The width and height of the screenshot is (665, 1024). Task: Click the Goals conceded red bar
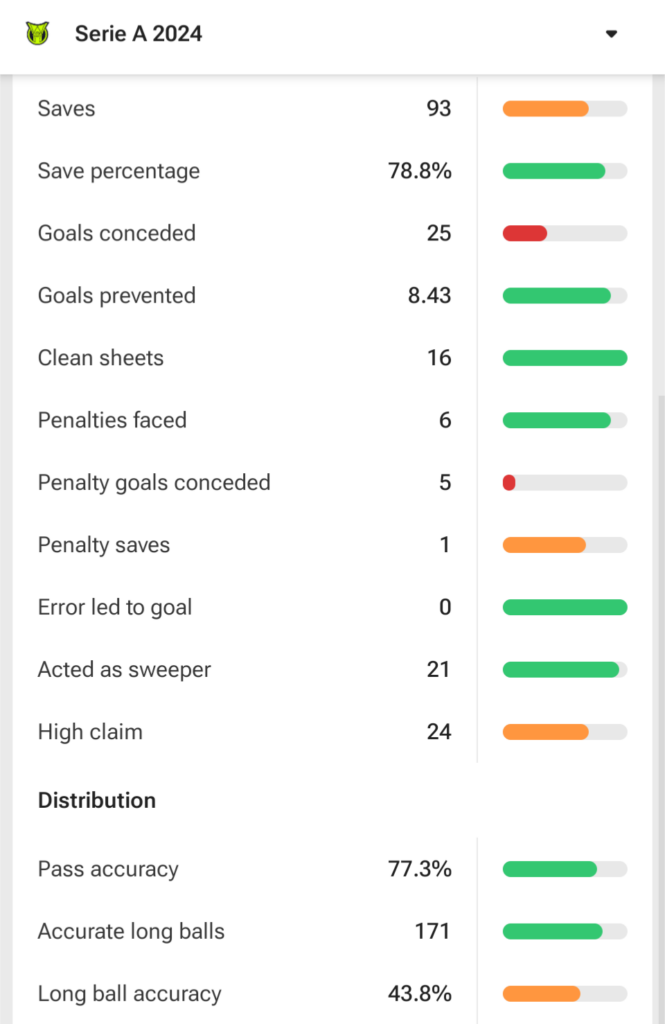click(x=525, y=234)
